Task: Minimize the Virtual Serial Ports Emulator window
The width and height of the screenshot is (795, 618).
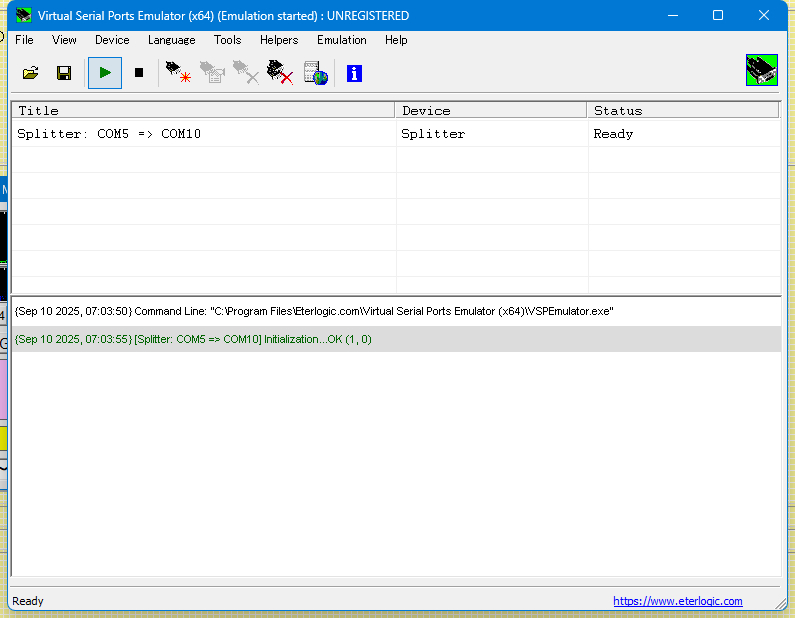Action: click(673, 15)
